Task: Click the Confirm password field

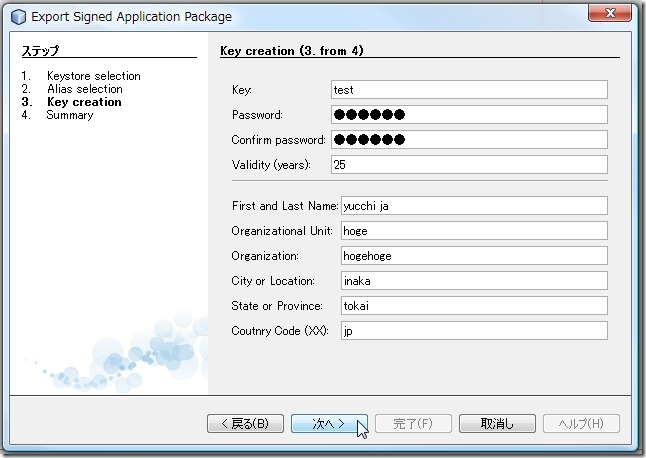Action: 469,139
